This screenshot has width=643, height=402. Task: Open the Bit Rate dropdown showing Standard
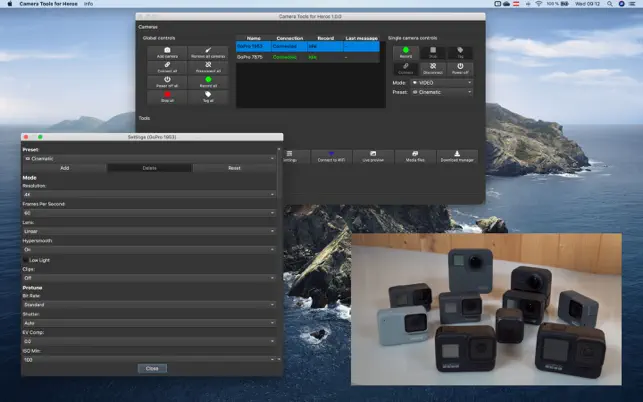coord(149,304)
